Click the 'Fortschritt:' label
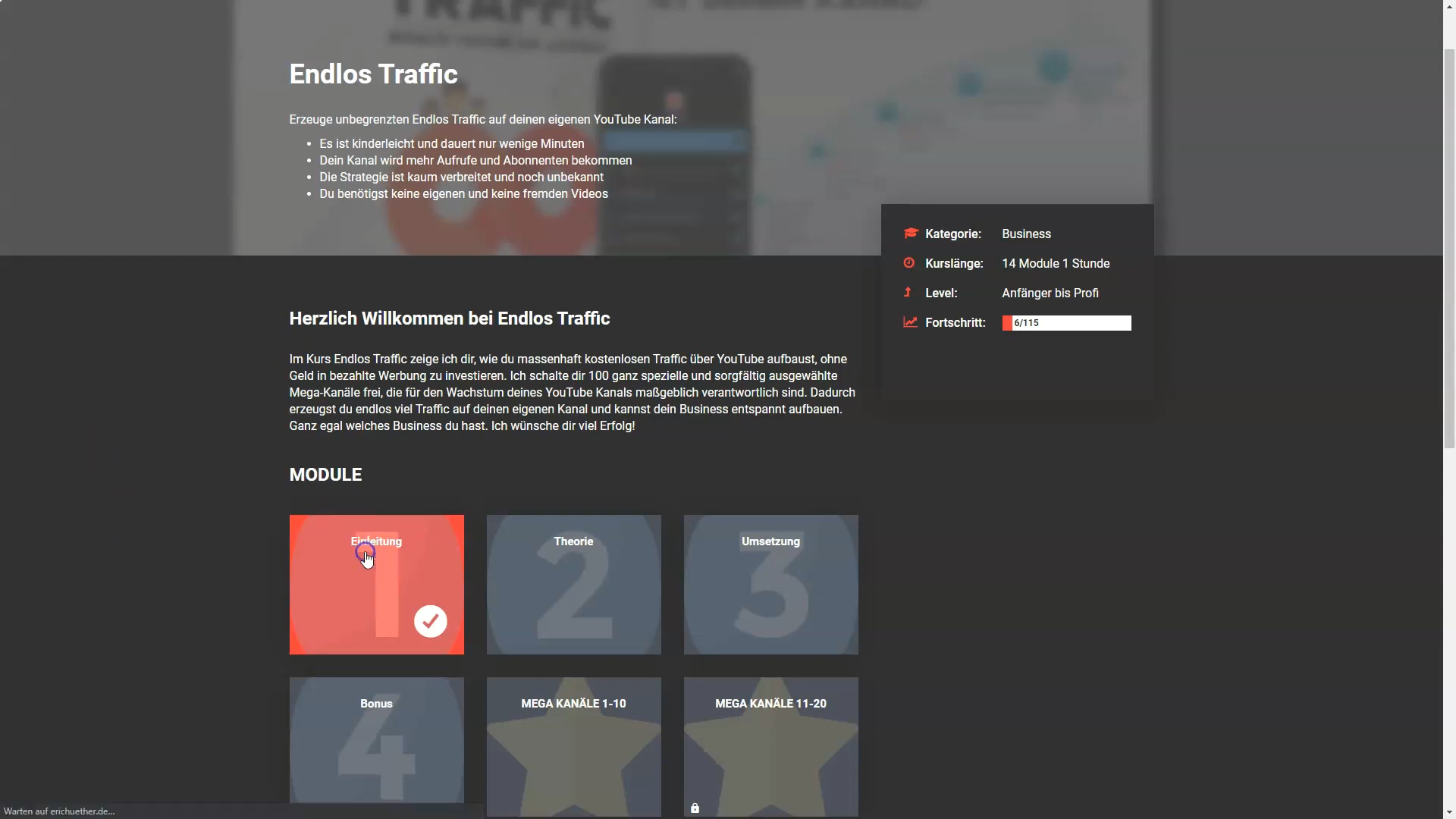1456x819 pixels. [955, 322]
